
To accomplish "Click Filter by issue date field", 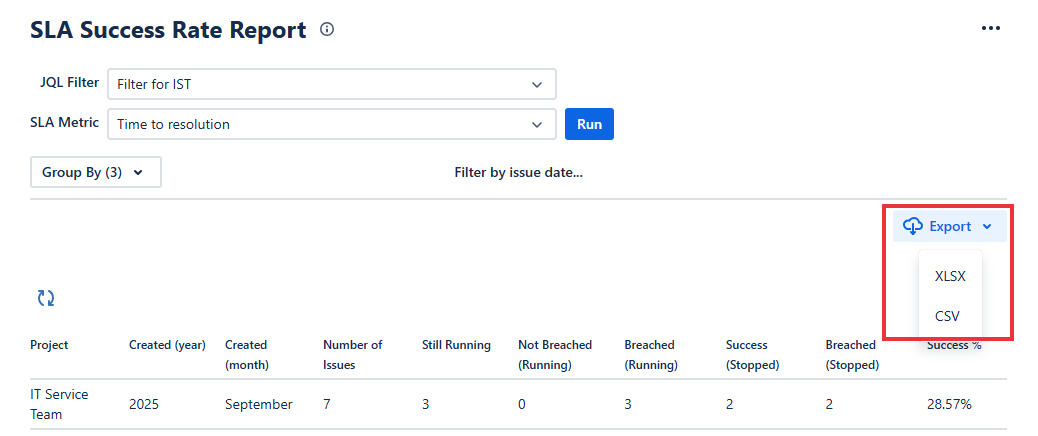I will [518, 172].
